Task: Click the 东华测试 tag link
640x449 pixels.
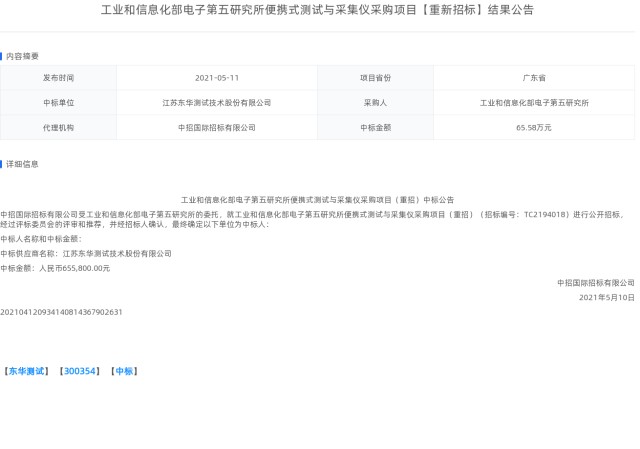Action: (x=27, y=371)
